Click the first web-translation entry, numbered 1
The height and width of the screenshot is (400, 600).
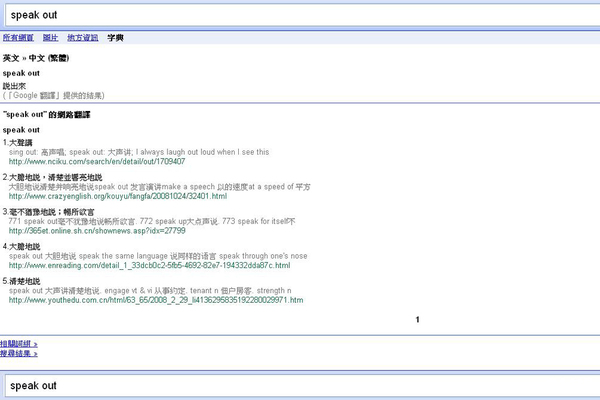point(18,143)
